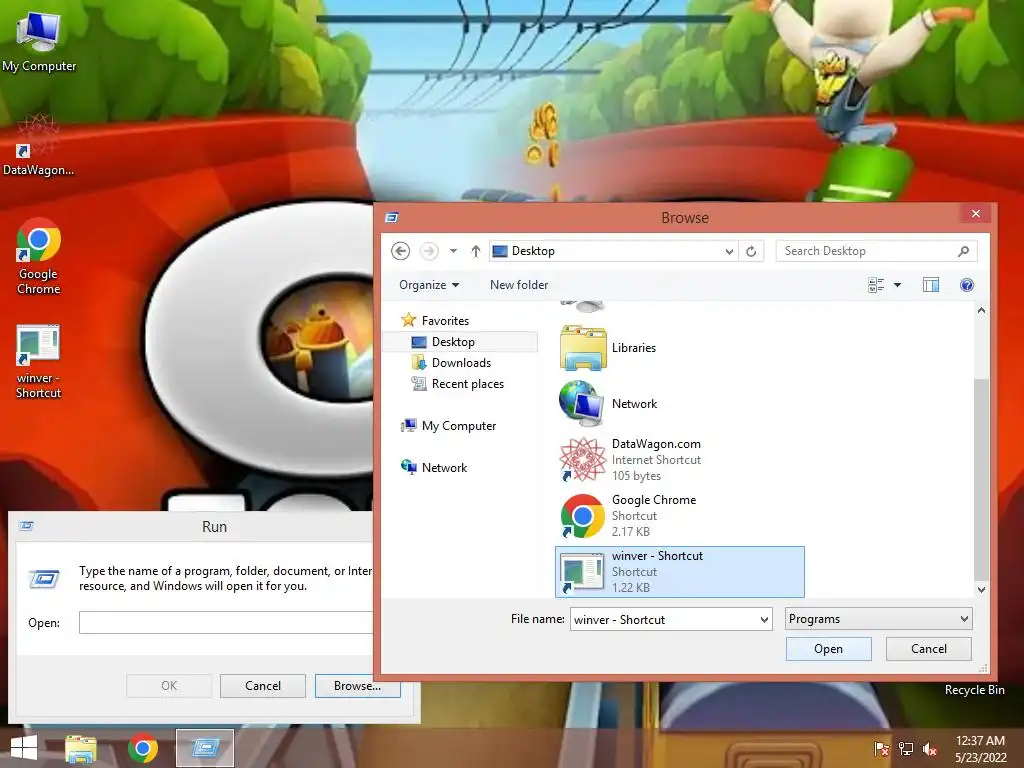Open recent locations dropdown arrow
The width and height of the screenshot is (1024, 768).
[453, 251]
